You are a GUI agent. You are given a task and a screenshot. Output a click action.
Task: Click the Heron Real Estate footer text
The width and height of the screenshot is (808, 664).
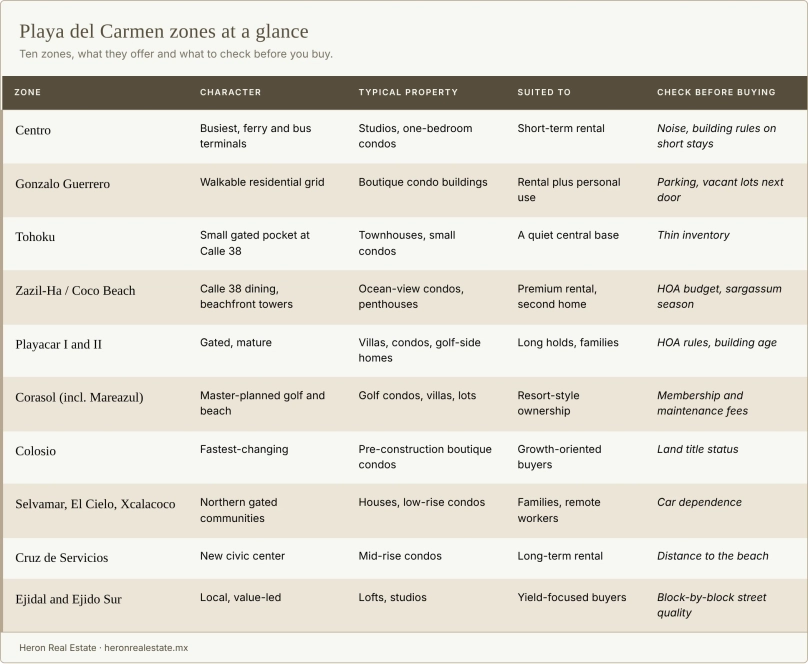104,648
